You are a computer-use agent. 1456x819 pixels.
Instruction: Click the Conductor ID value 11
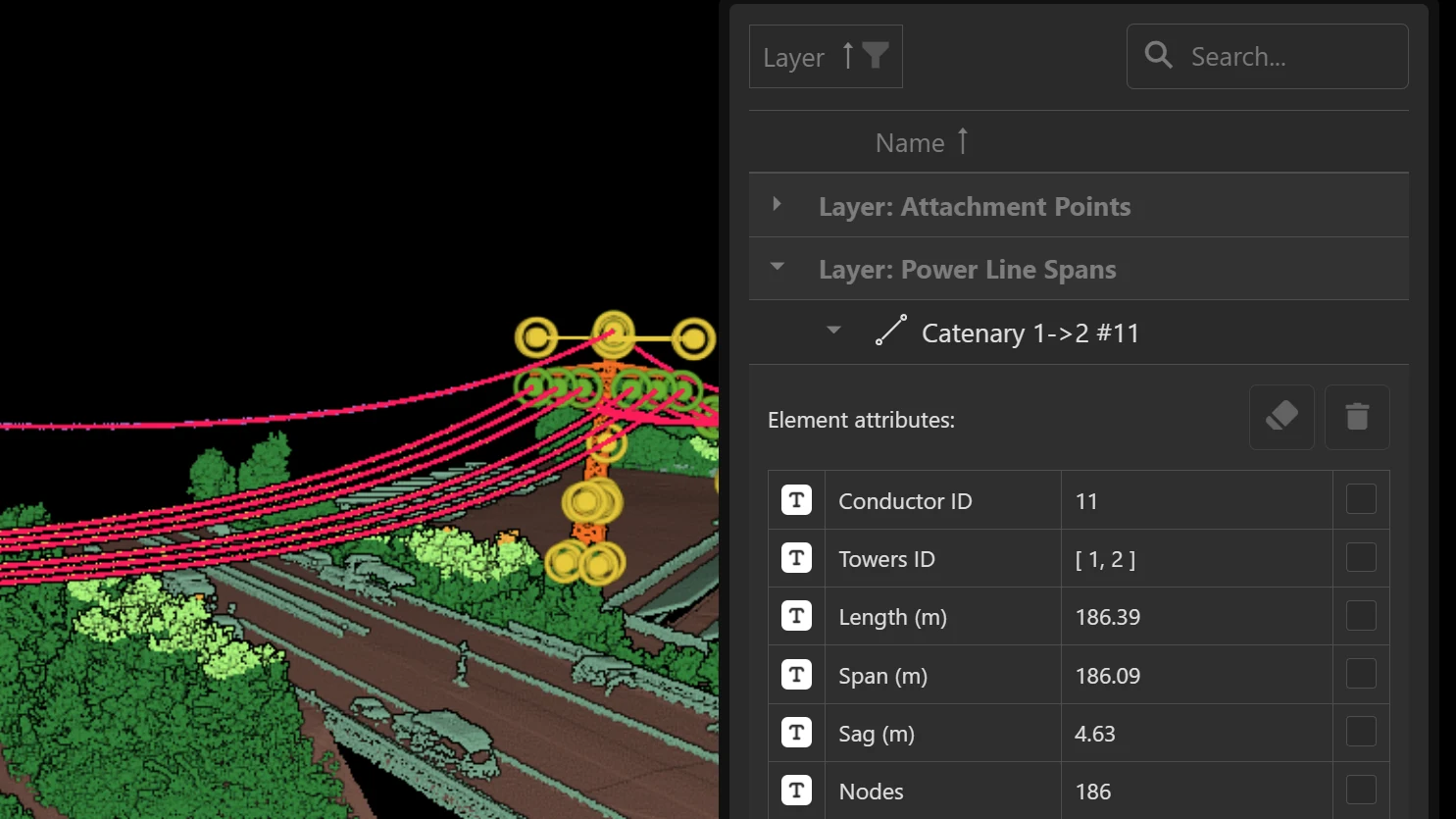pyautogui.click(x=1086, y=501)
